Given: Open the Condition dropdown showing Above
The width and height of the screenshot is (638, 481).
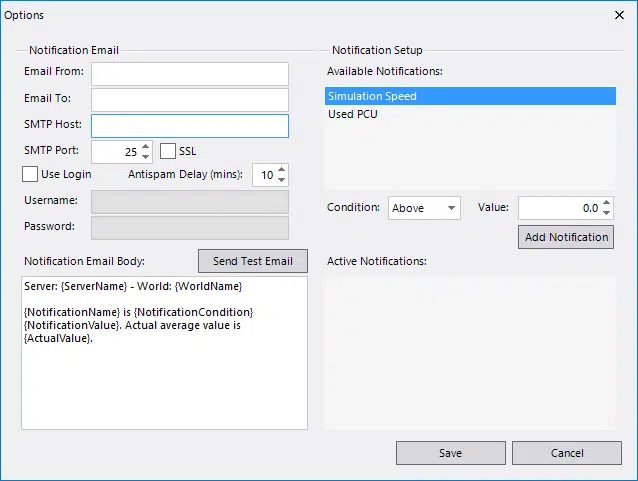Looking at the screenshot, I should point(424,208).
